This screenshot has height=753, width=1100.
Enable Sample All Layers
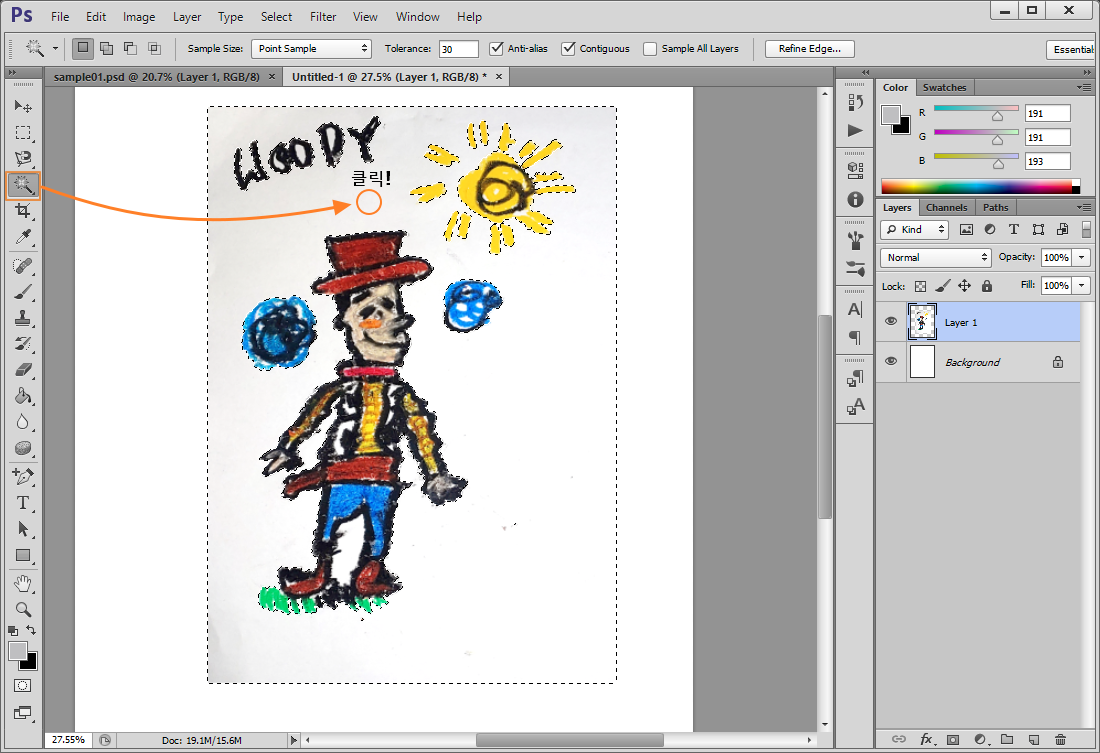tap(650, 48)
